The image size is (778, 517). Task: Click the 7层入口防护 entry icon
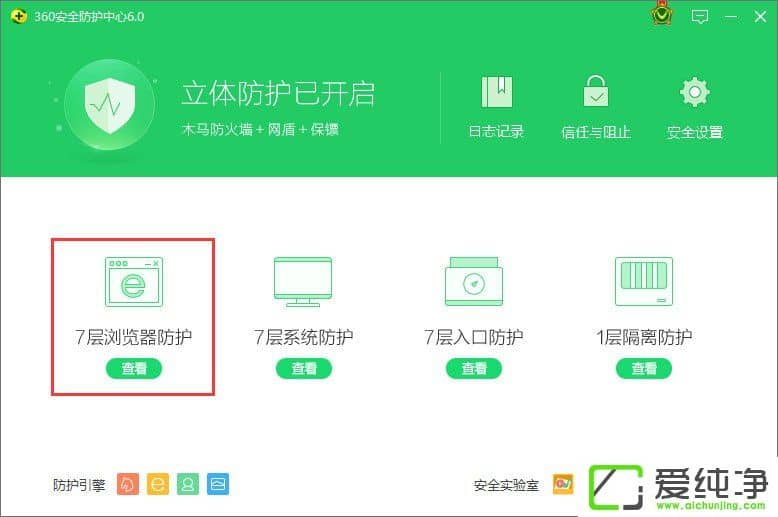[x=473, y=283]
